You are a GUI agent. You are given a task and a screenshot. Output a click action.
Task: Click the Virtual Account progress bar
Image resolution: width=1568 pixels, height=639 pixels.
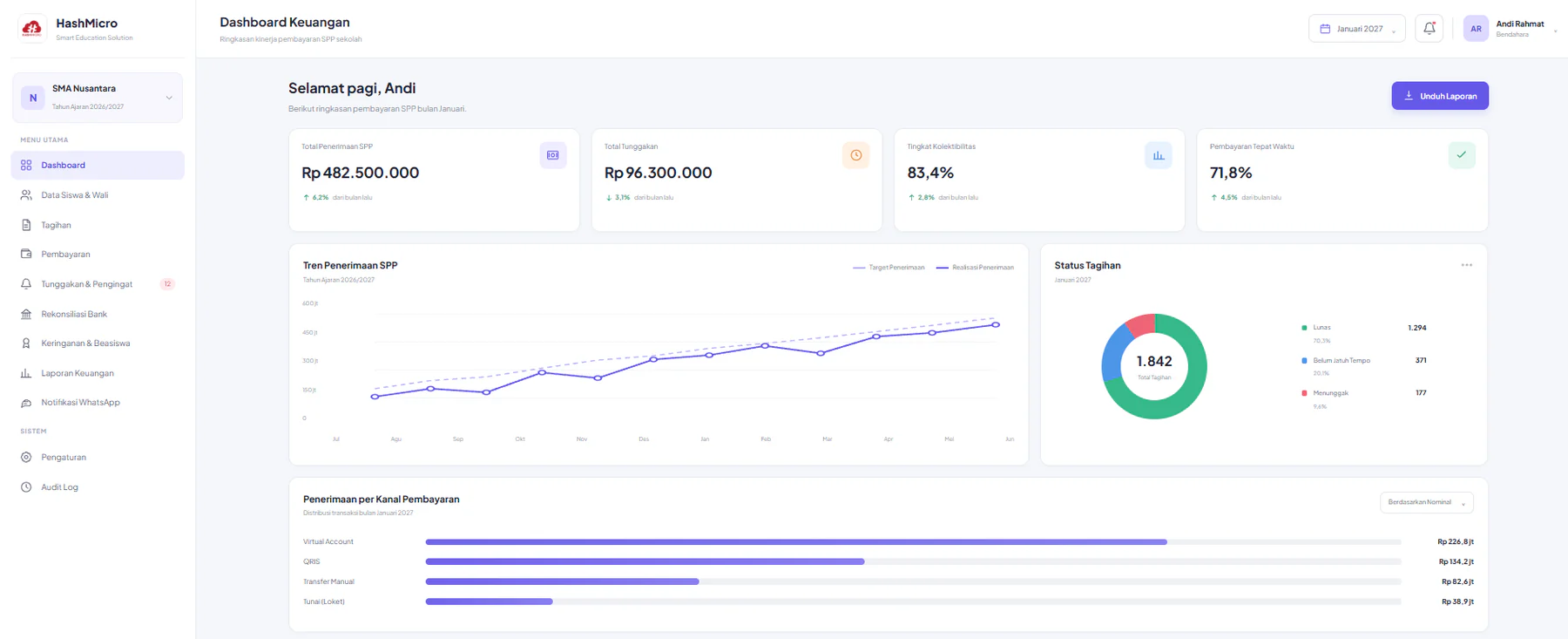click(914, 542)
